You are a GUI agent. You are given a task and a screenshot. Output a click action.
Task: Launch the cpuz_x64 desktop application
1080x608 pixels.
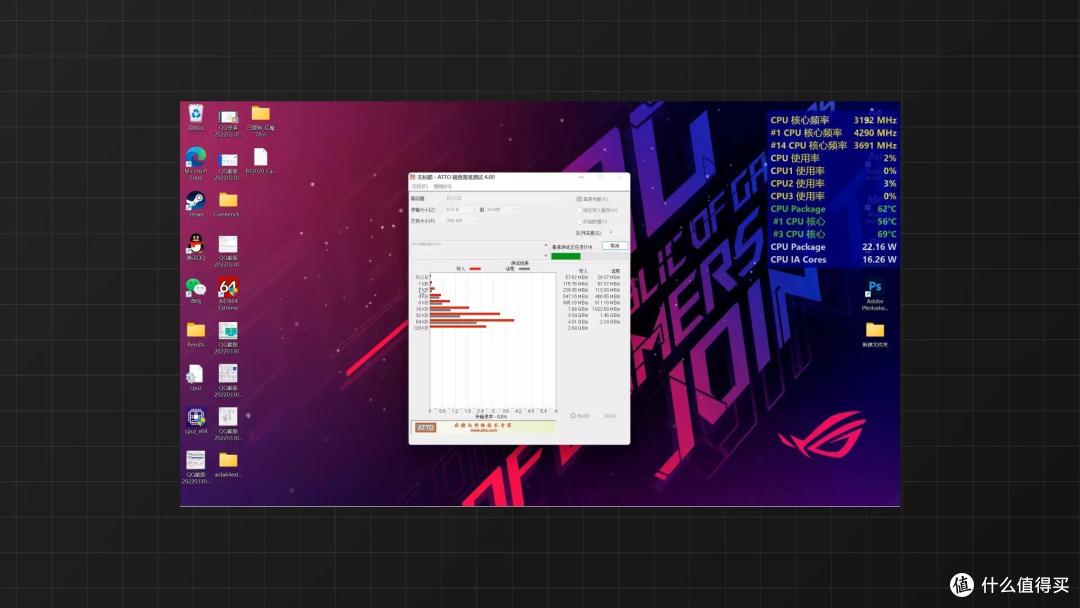coord(196,418)
